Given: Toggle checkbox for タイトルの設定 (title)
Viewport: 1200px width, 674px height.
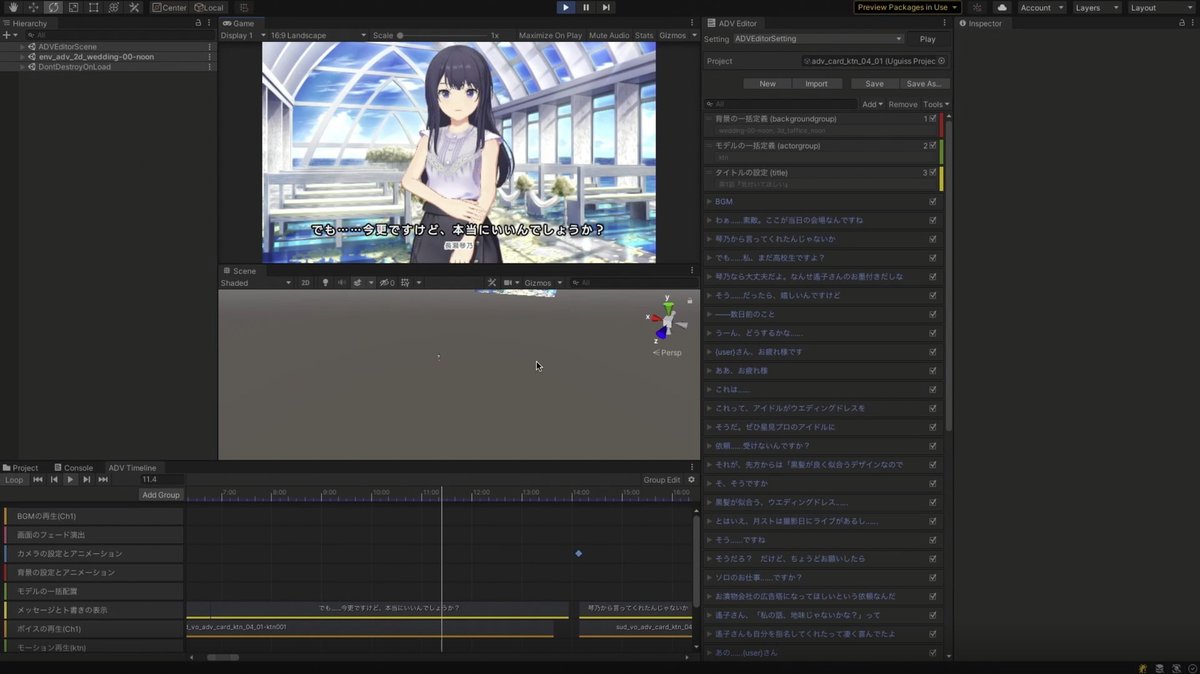Looking at the screenshot, I should click(933, 172).
